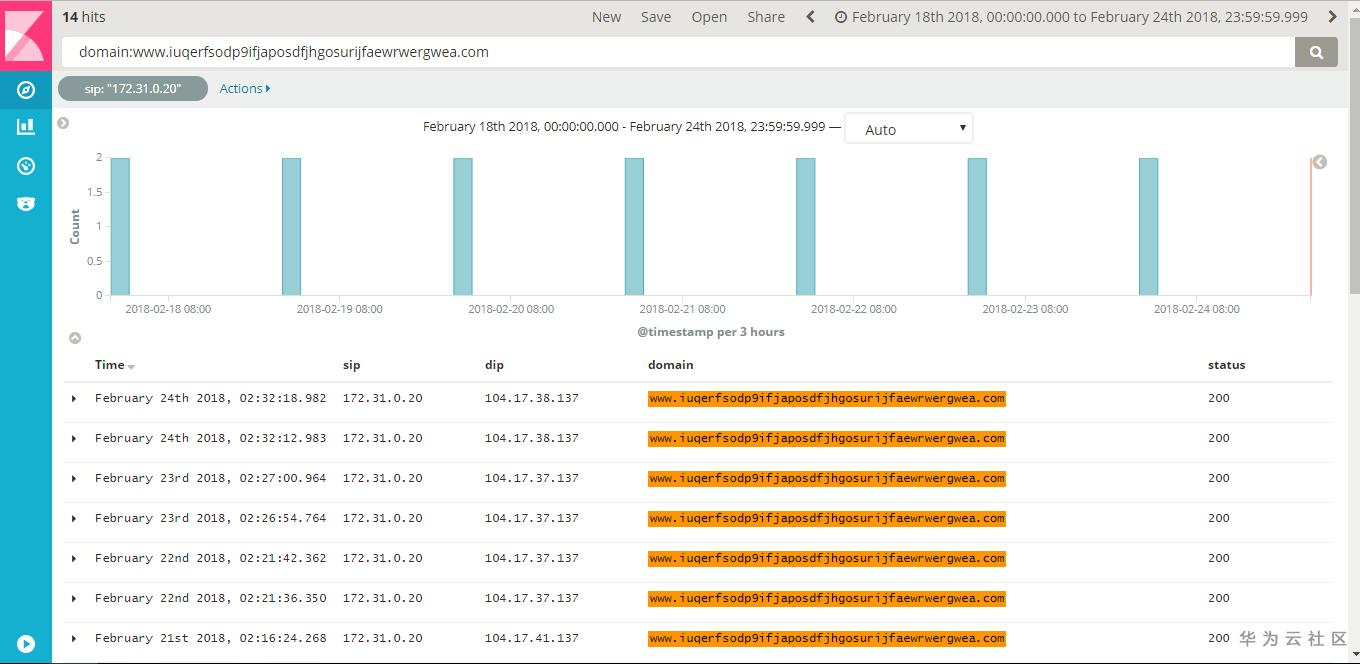Open the February 18th–24th time range picker

pyautogui.click(x=1071, y=17)
